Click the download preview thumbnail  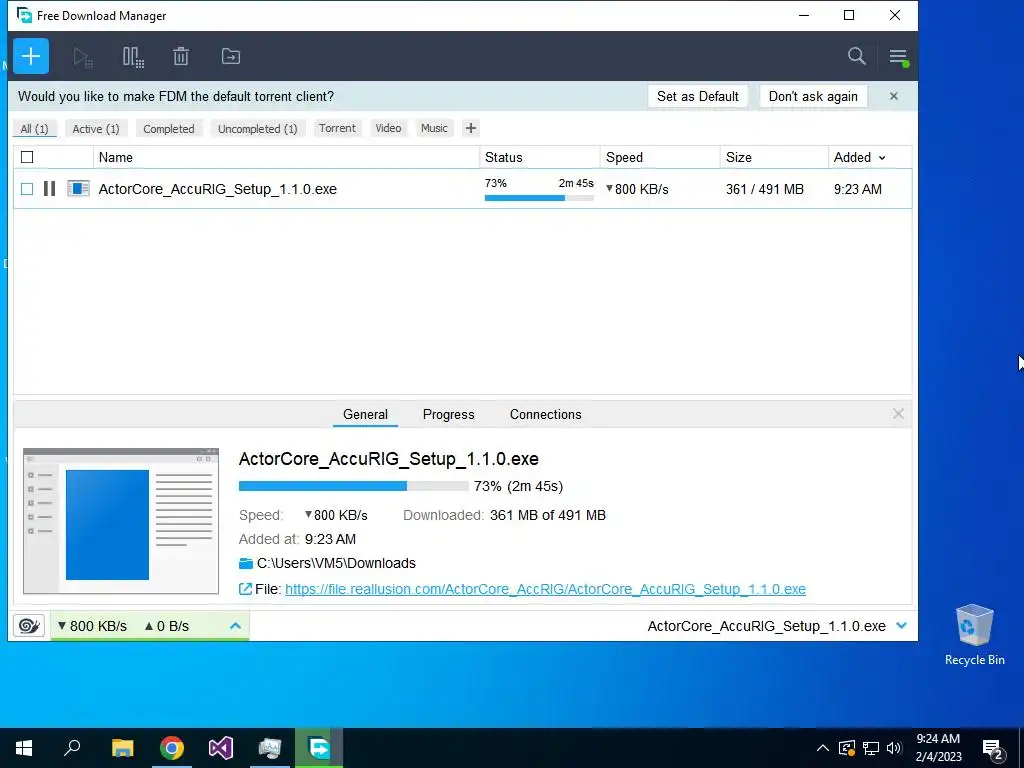tap(121, 521)
